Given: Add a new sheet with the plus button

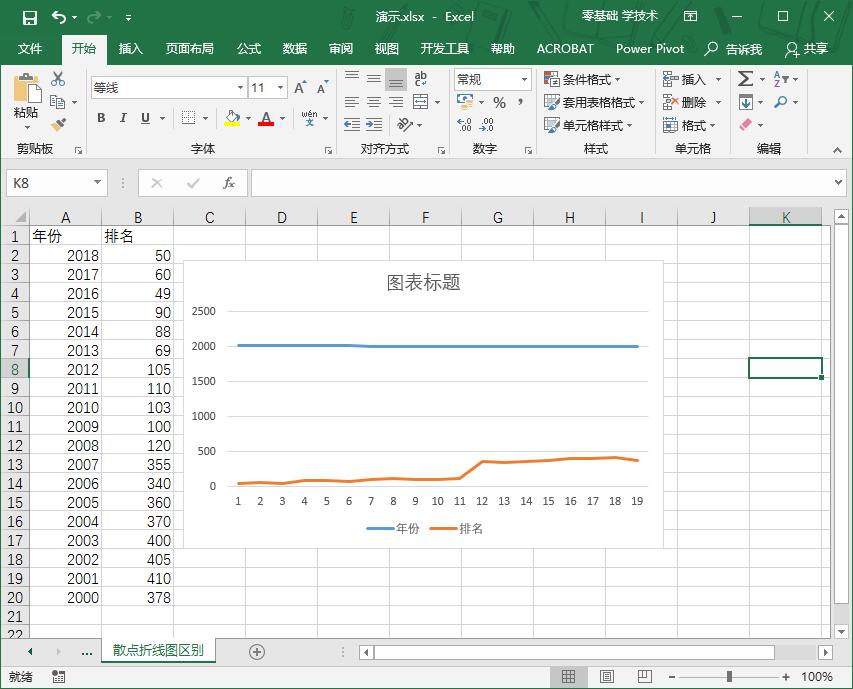Looking at the screenshot, I should click(257, 651).
